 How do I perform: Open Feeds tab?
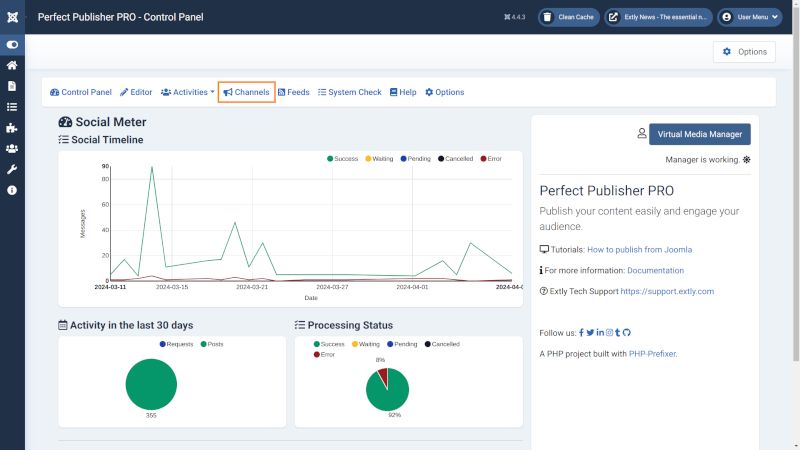coord(293,92)
